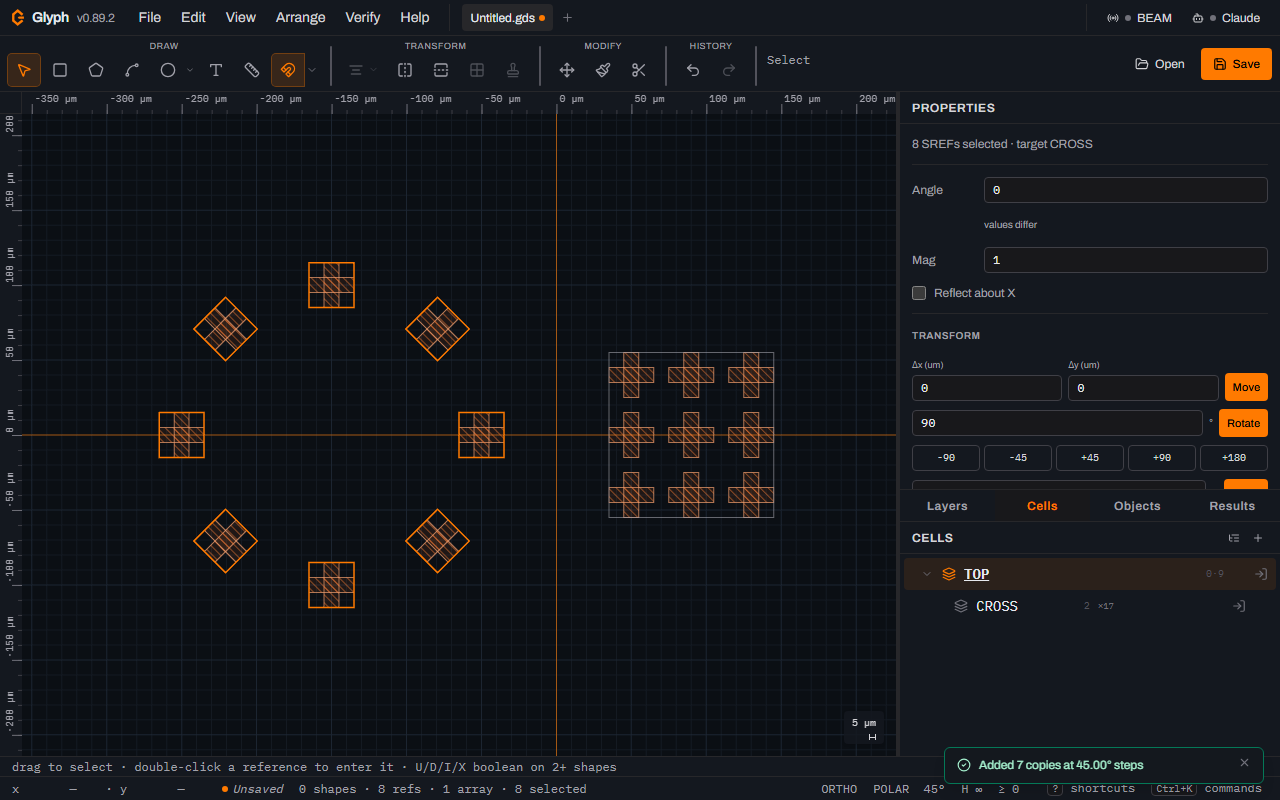Save the current layout
Viewport: 1280px width, 800px height.
[x=1236, y=64]
